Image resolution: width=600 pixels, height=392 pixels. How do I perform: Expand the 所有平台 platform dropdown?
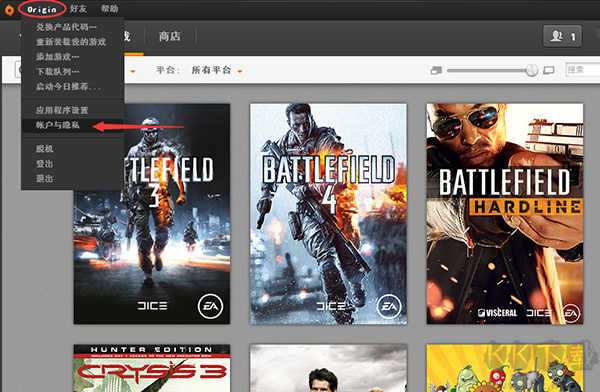point(216,70)
